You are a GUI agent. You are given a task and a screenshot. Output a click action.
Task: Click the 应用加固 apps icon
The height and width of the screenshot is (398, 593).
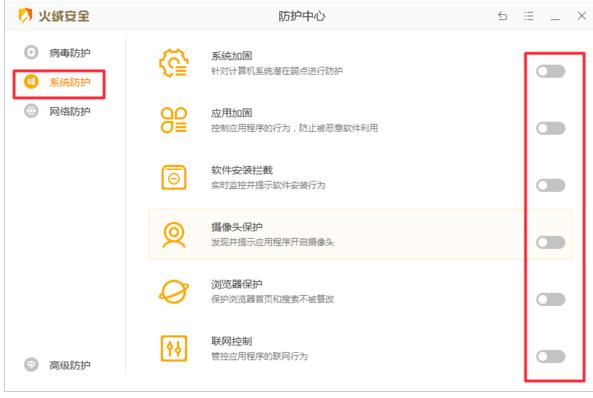[174, 120]
